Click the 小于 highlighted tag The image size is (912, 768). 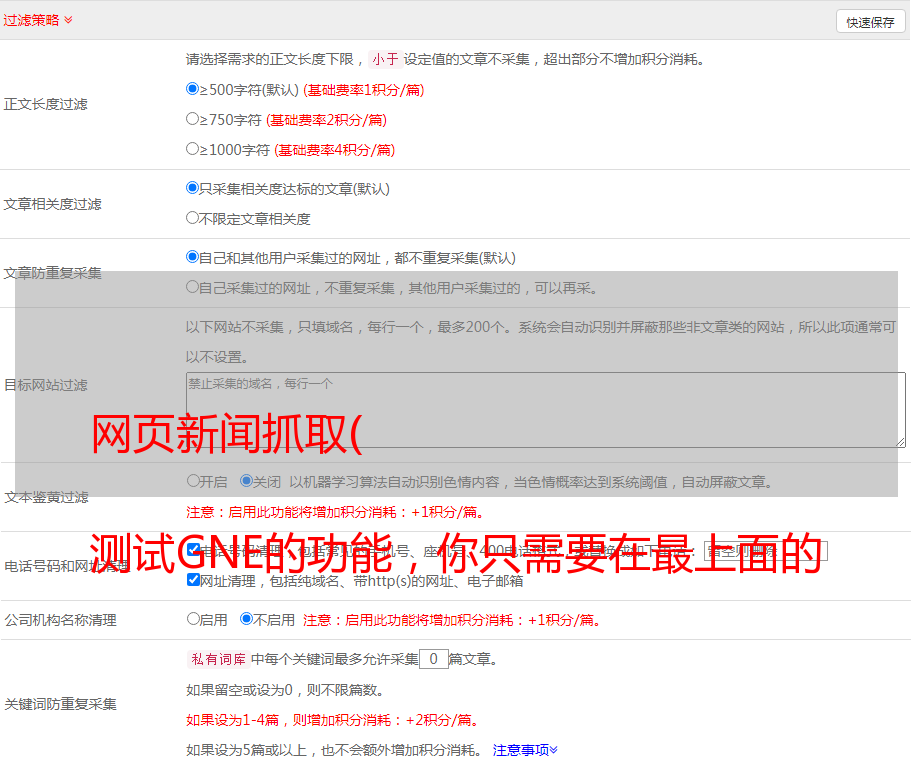pos(386,59)
